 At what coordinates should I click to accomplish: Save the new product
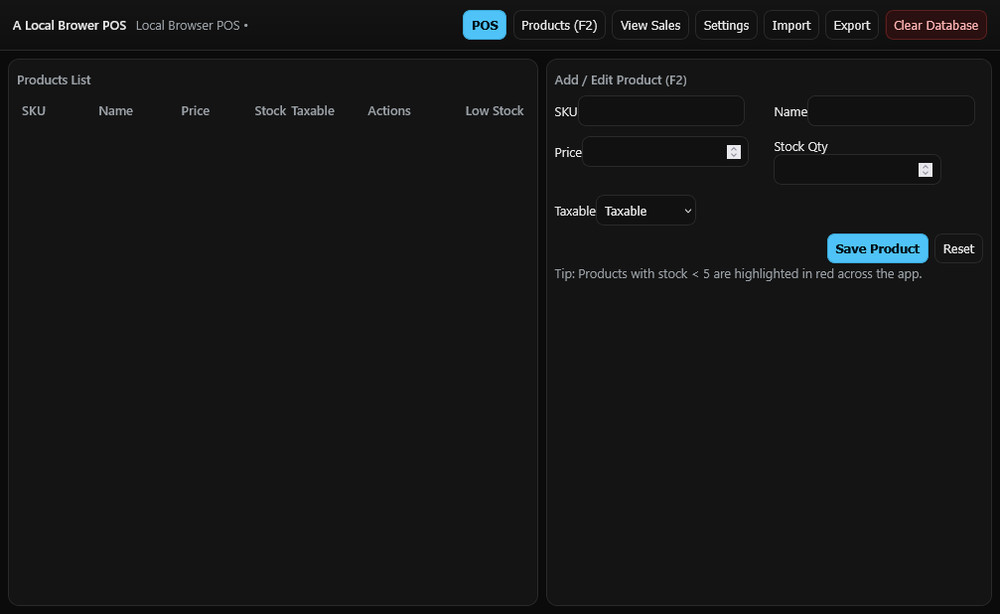[x=877, y=248]
